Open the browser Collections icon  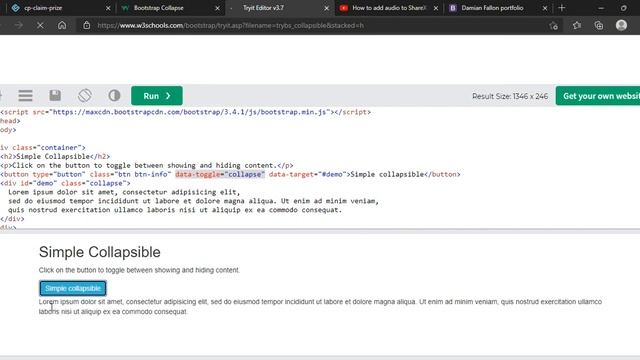[599, 25]
